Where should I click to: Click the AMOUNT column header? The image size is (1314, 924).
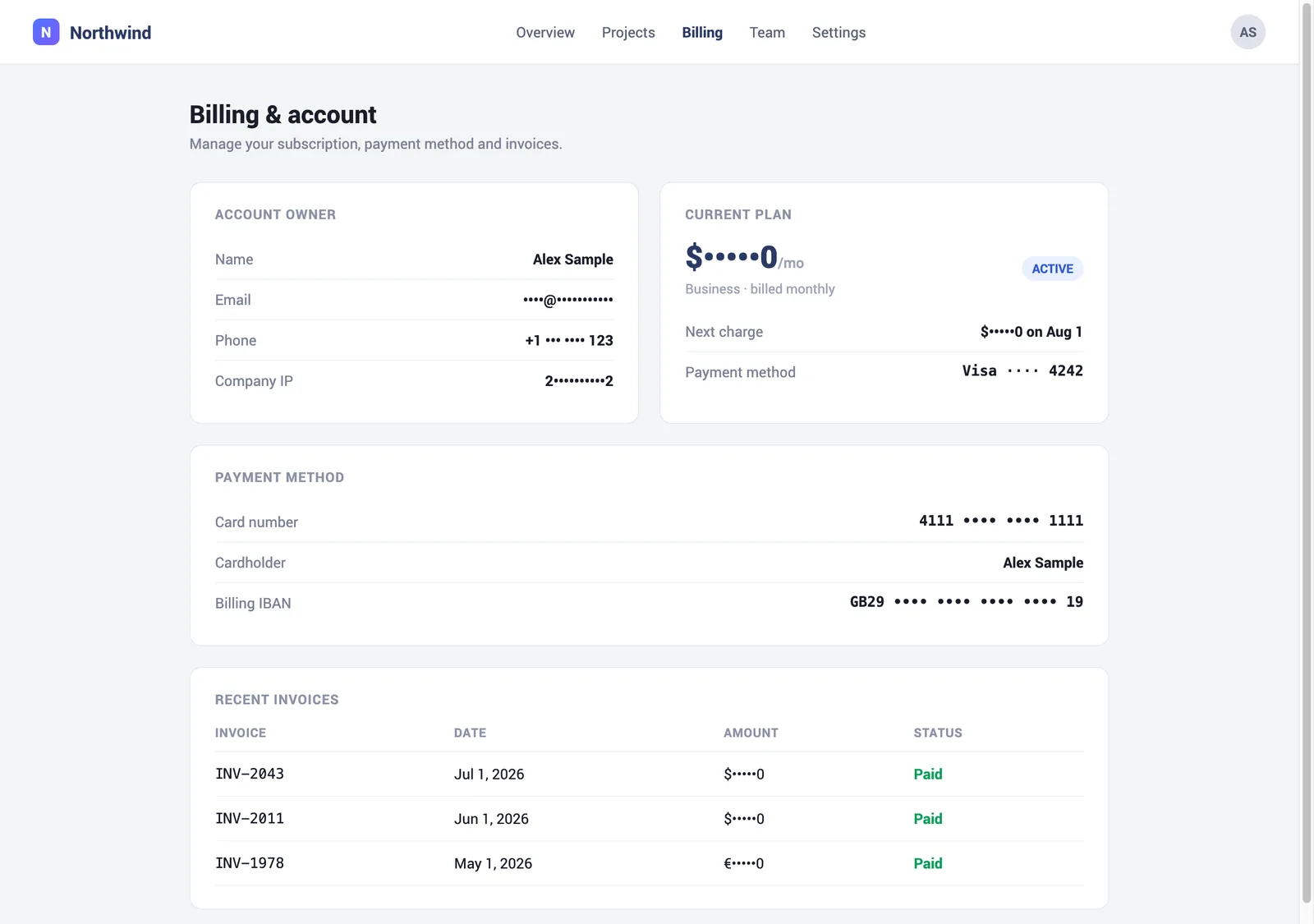click(751, 733)
